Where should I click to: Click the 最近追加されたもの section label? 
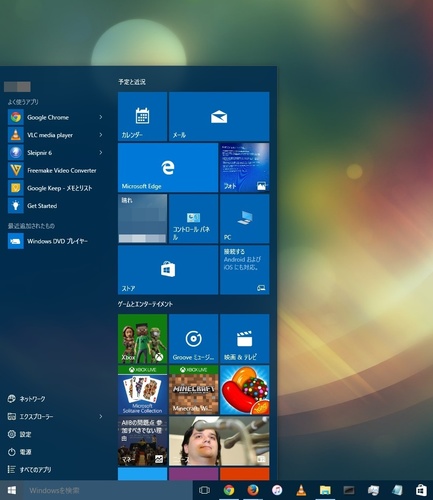pyautogui.click(x=31, y=226)
